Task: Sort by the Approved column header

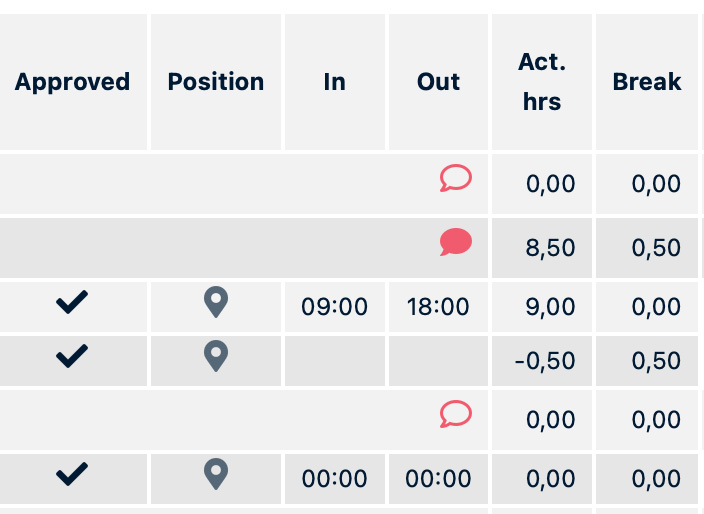Action: point(72,82)
